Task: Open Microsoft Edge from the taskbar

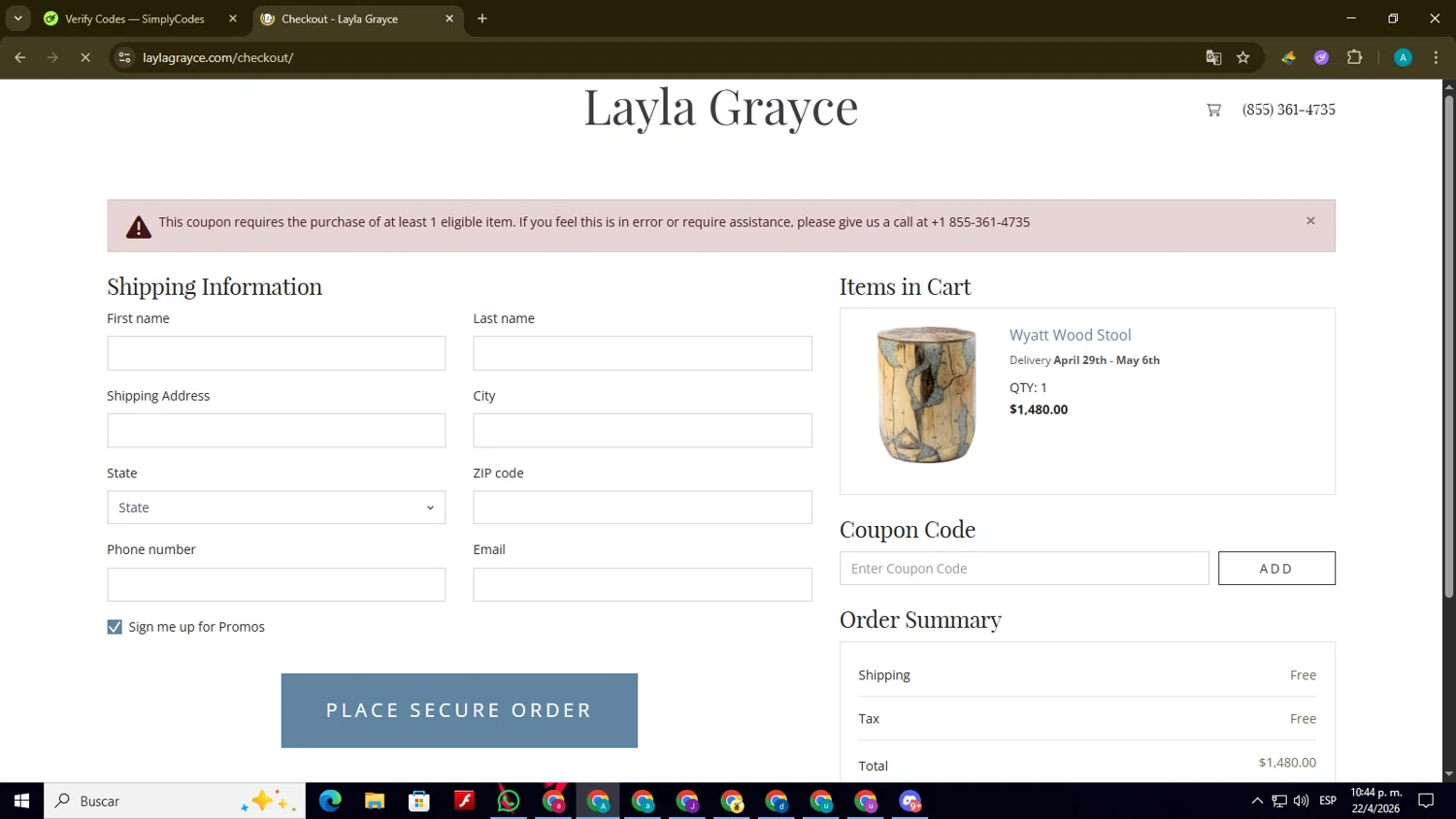Action: [330, 801]
